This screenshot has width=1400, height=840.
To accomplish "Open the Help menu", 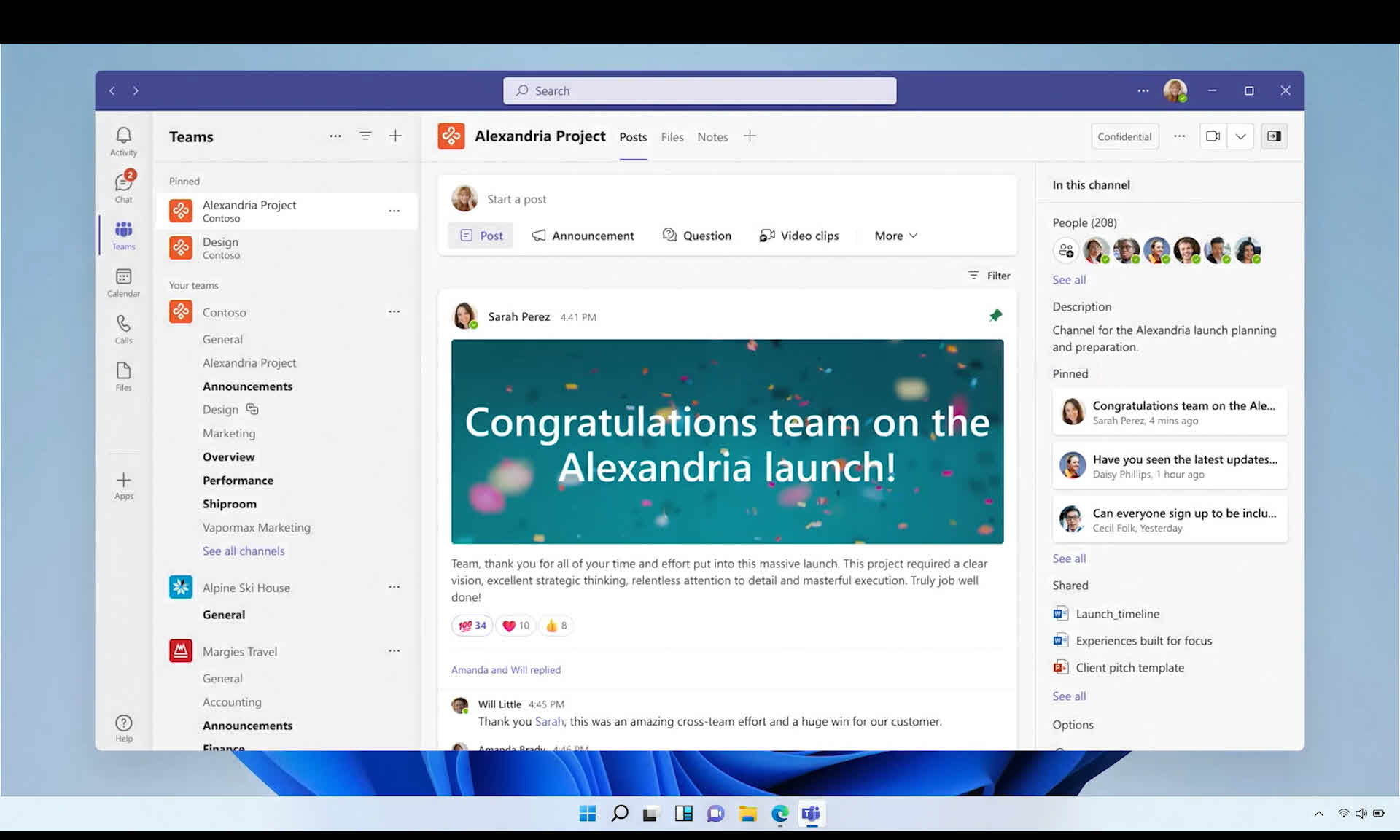I will tap(123, 728).
